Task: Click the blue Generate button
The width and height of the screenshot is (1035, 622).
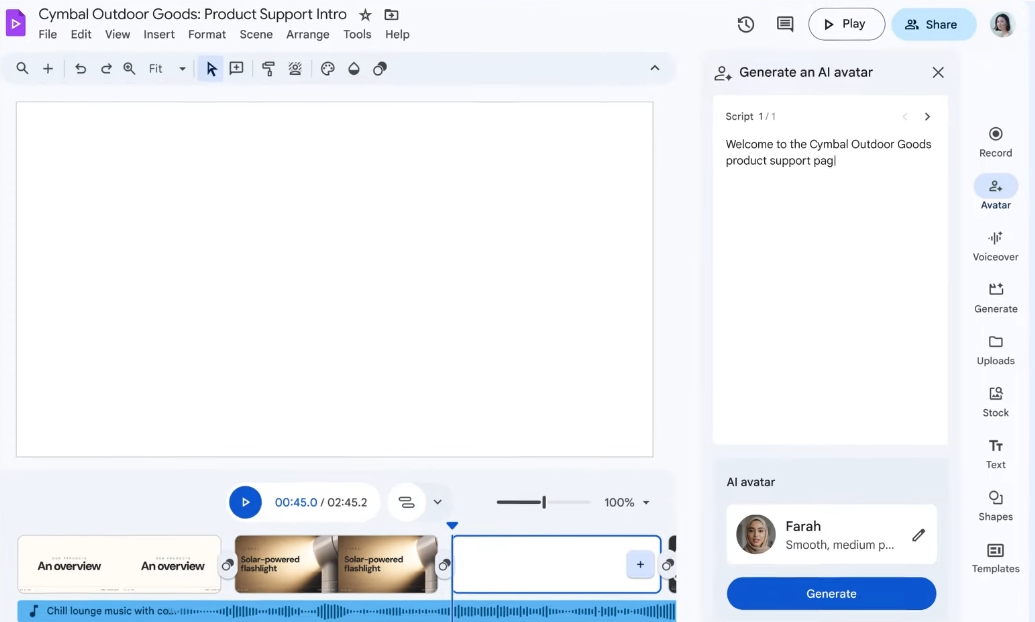Action: pos(831,593)
